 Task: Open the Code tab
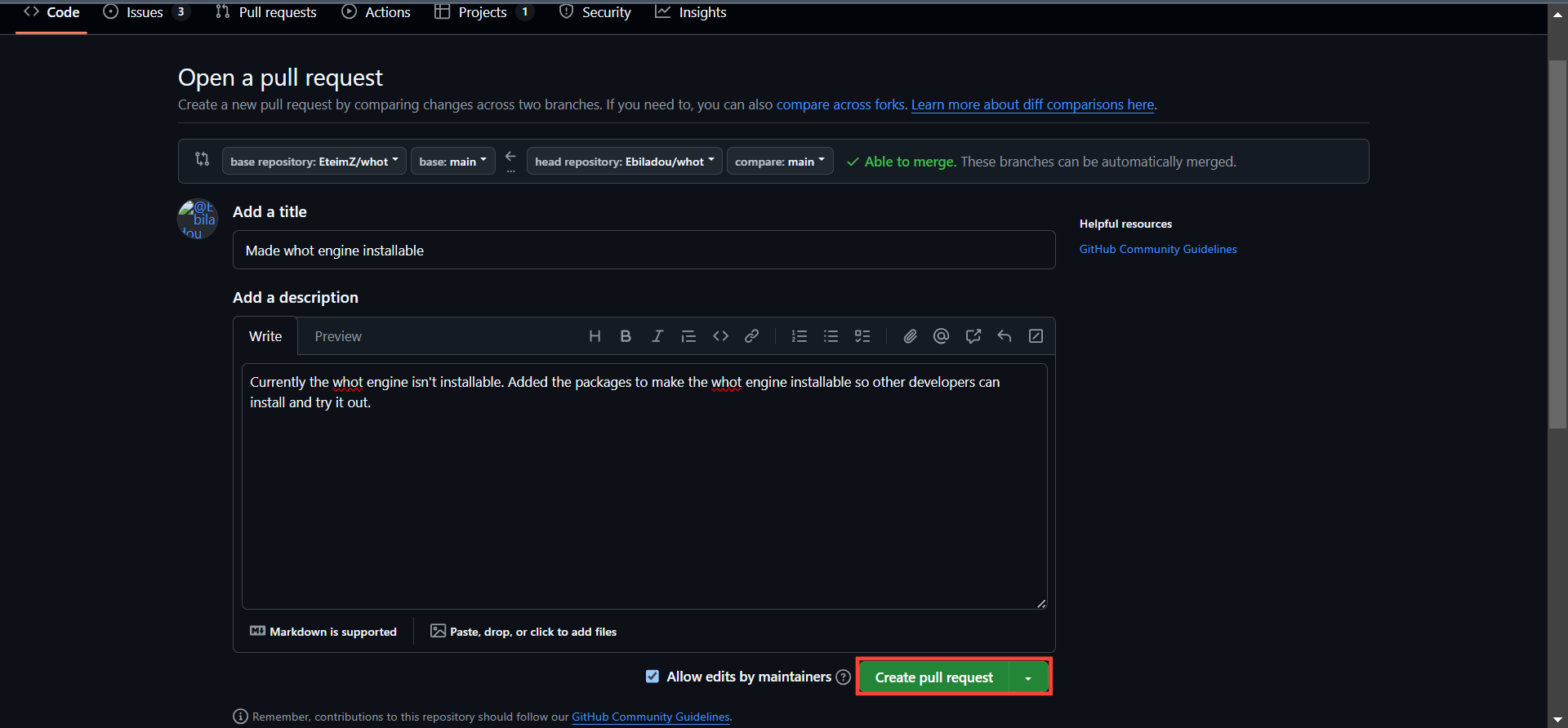point(51,12)
